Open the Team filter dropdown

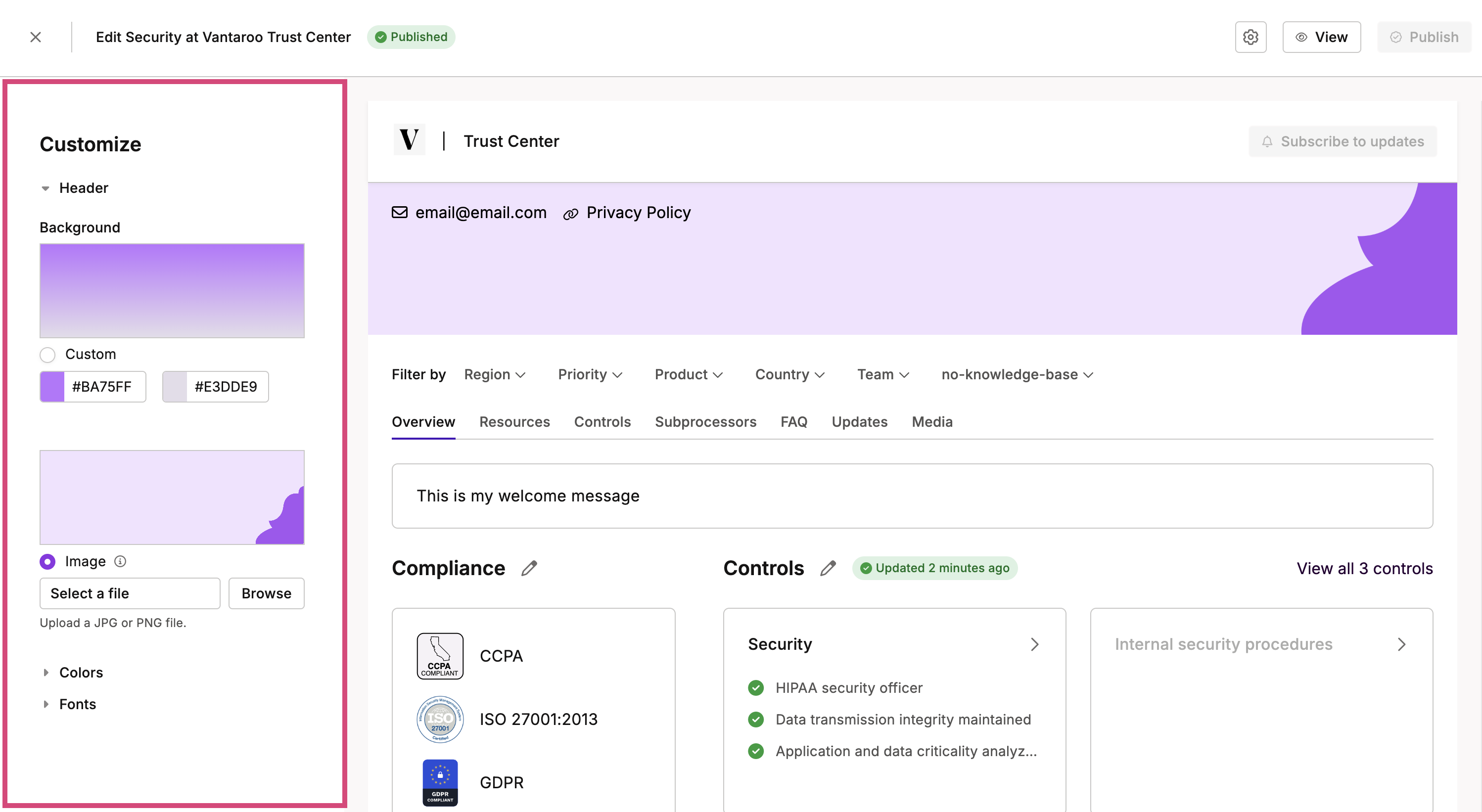[882, 374]
